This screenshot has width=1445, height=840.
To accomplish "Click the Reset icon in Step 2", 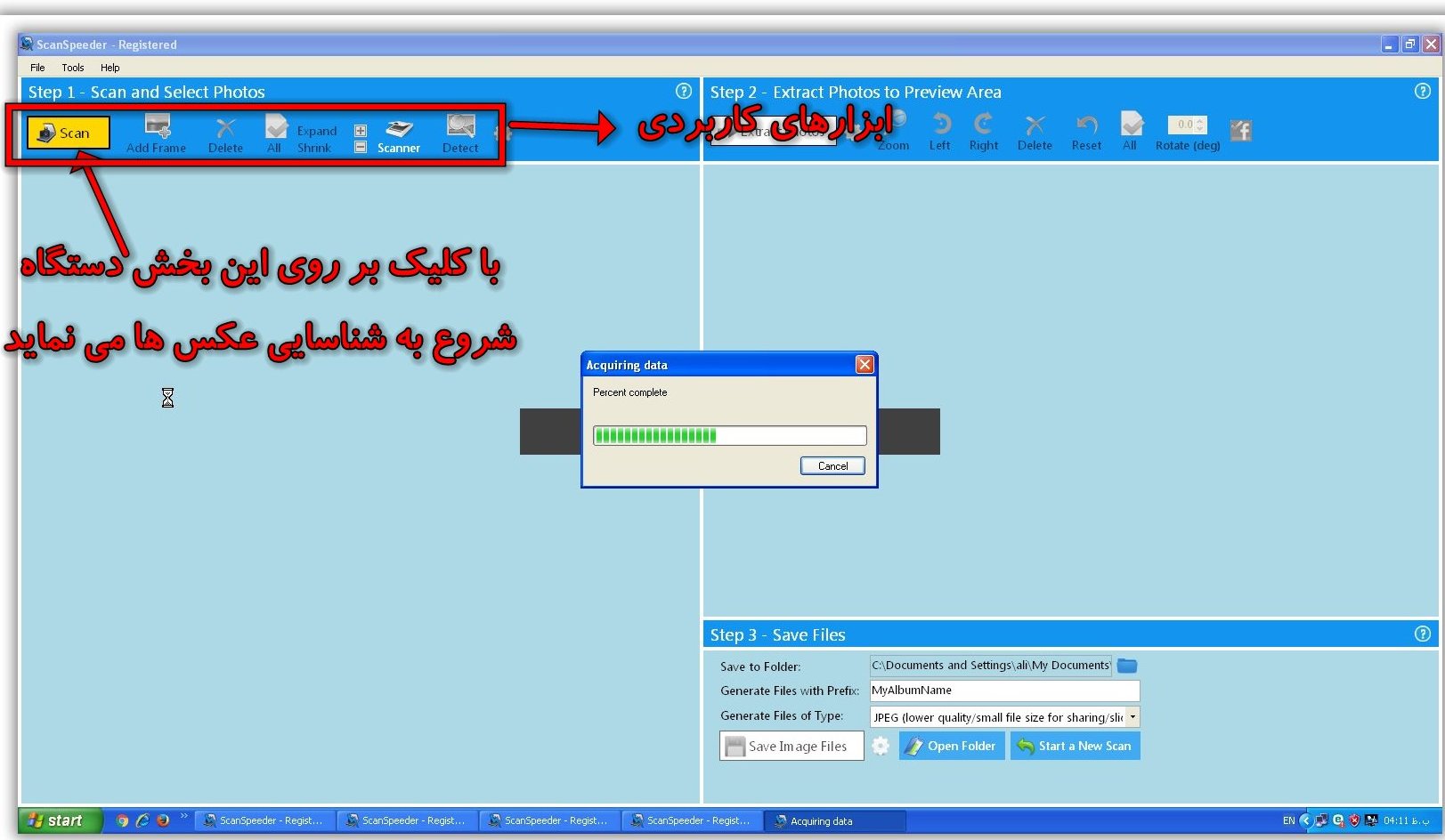I will pos(1086,131).
